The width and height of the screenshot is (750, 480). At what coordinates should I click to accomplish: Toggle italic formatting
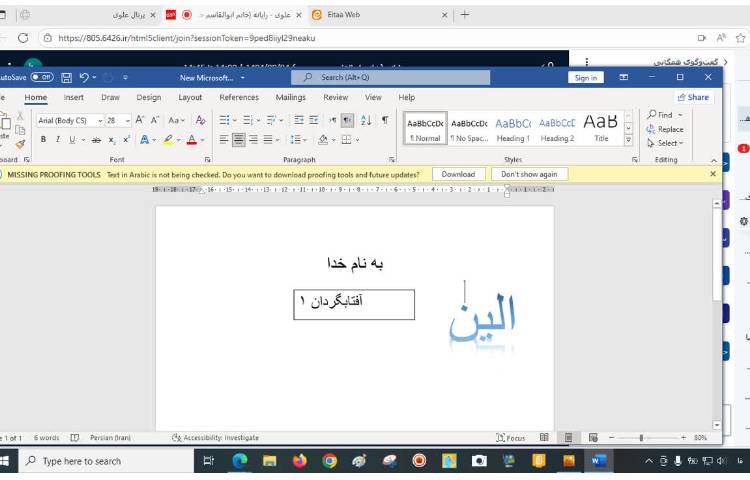[57, 140]
